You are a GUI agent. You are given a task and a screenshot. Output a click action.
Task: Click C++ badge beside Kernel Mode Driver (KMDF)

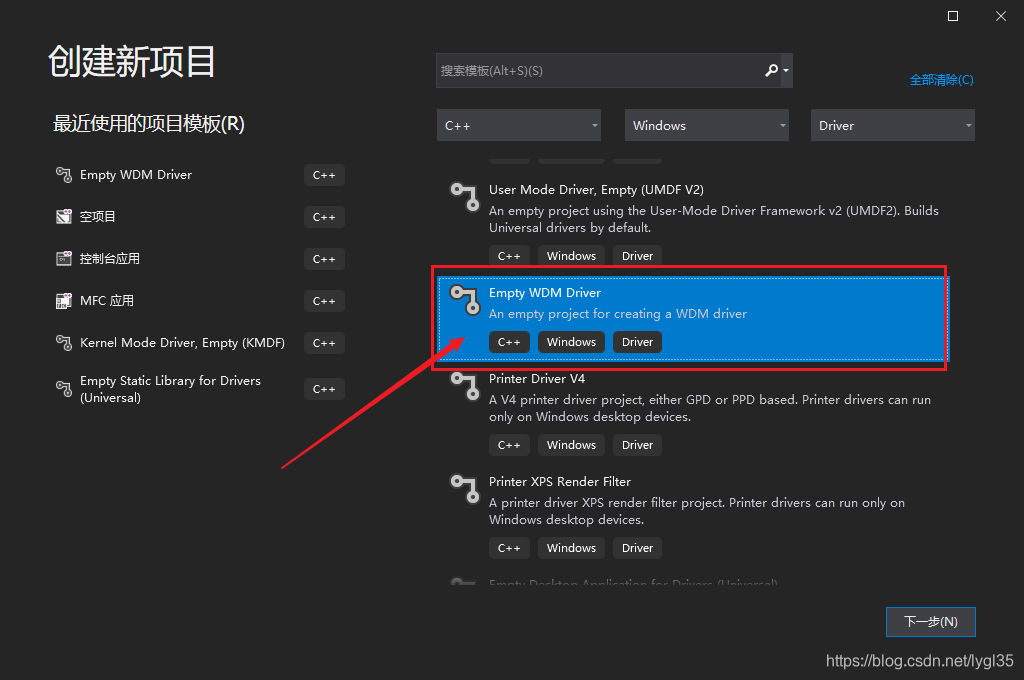[x=324, y=342]
